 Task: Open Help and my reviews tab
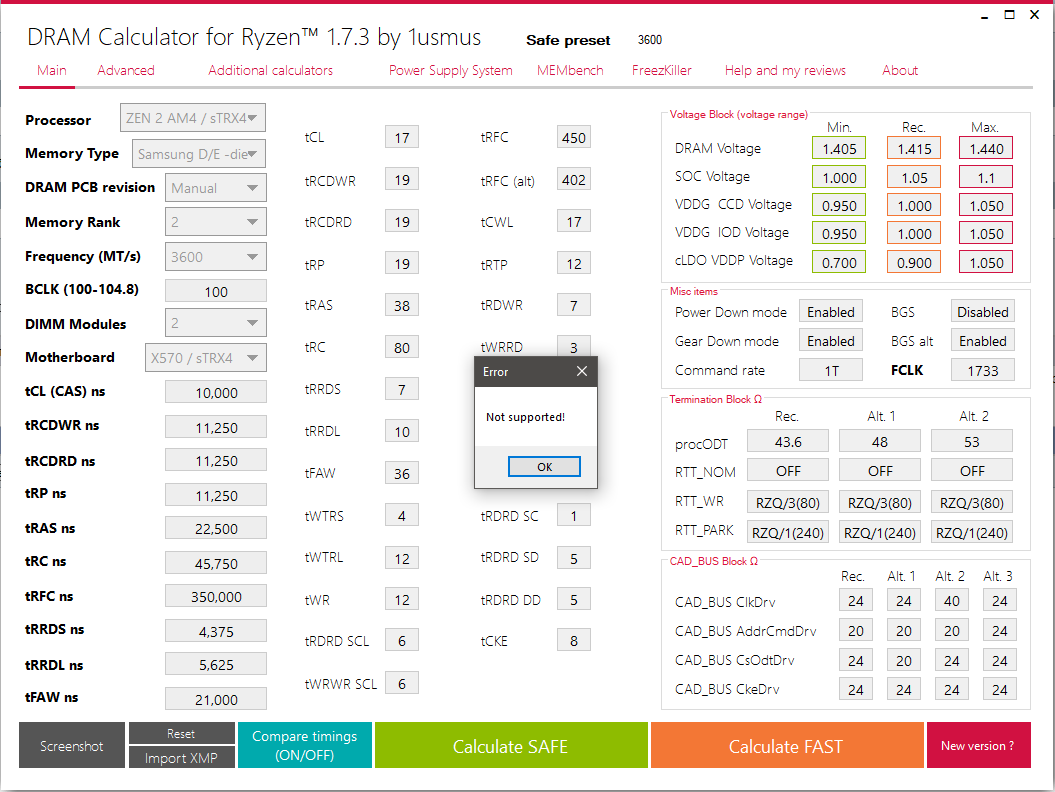point(785,71)
